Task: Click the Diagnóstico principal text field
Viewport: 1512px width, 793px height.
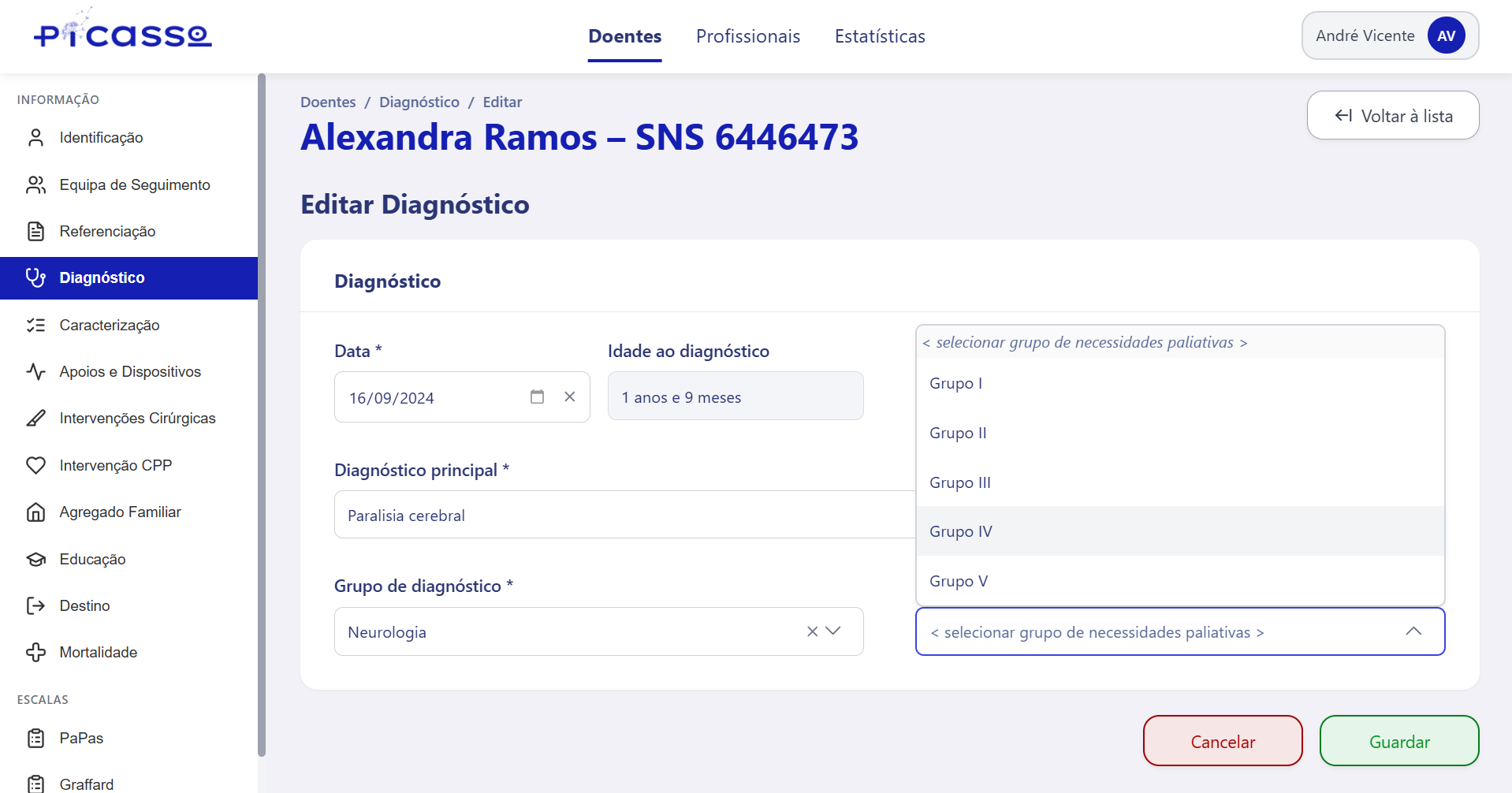Action: [624, 516]
